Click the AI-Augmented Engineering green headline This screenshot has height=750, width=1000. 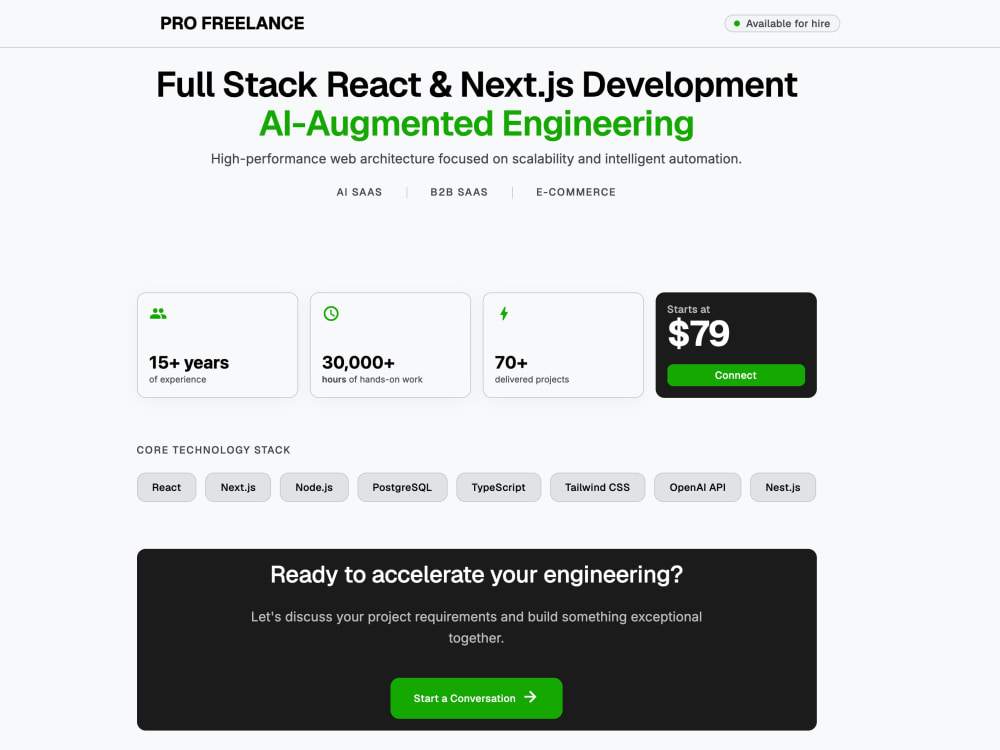point(476,123)
